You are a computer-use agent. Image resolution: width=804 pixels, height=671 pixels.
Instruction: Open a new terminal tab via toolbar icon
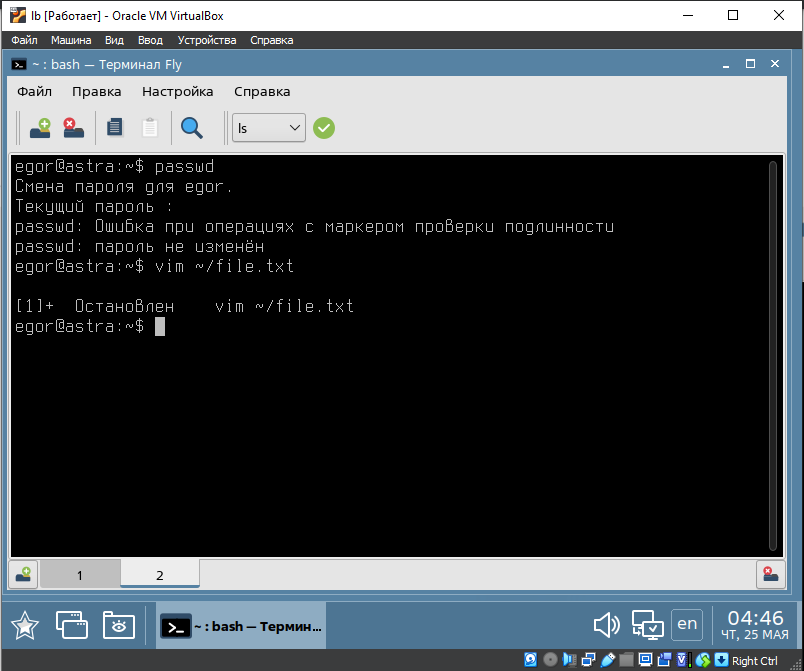coord(40,128)
